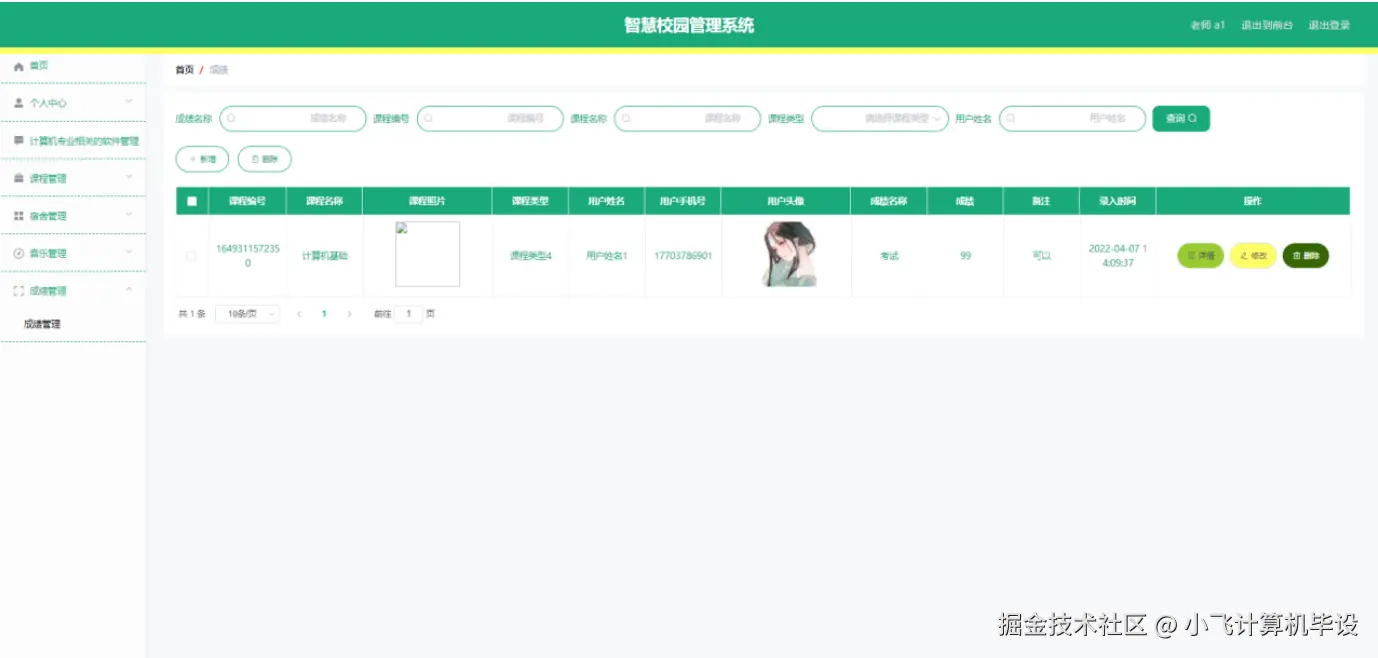Toggle the select-all checkbox in table header
This screenshot has height=658, width=1378.
click(x=192, y=201)
